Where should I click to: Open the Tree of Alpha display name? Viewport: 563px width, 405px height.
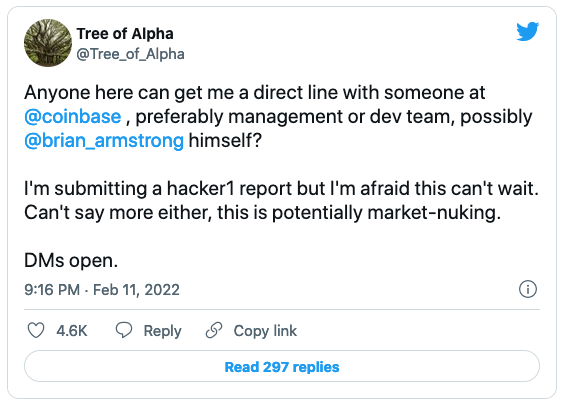125,34
